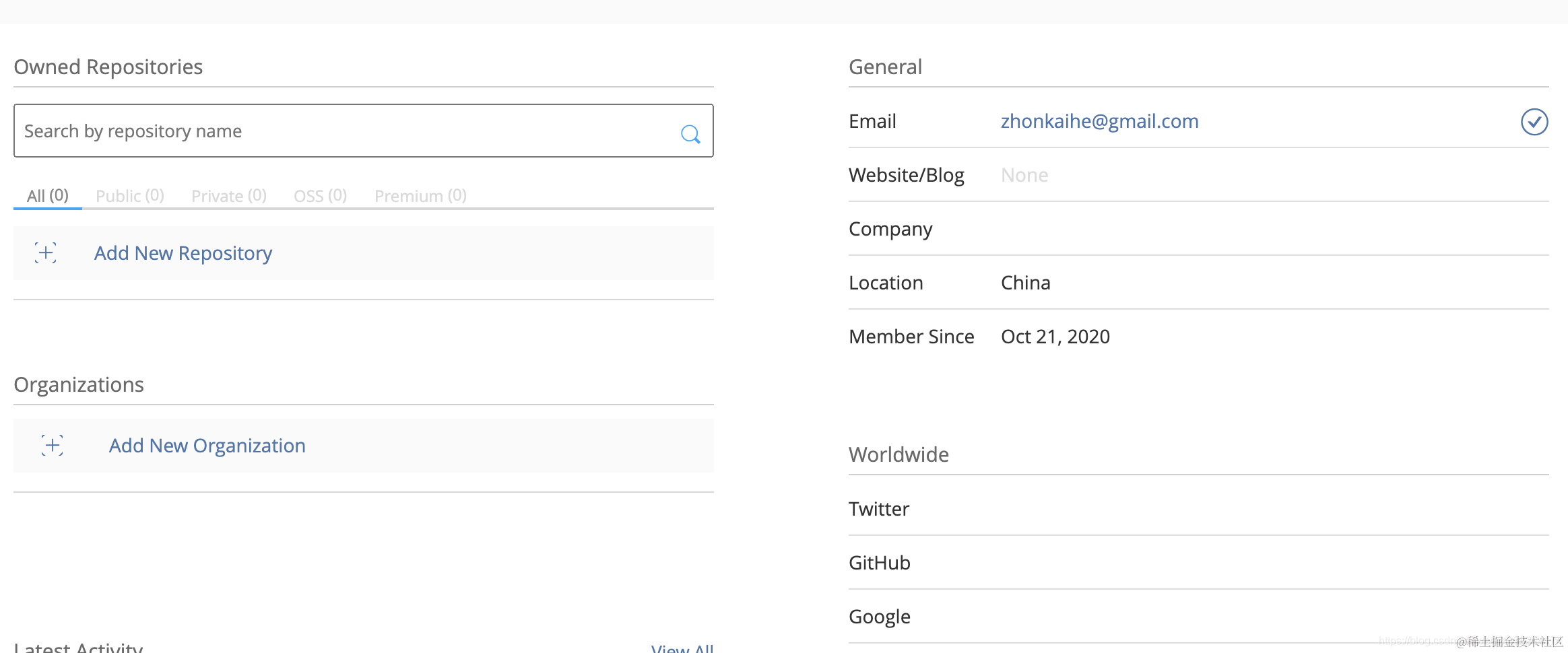Click the Location value China
The image size is (1568, 653).
(x=1025, y=283)
